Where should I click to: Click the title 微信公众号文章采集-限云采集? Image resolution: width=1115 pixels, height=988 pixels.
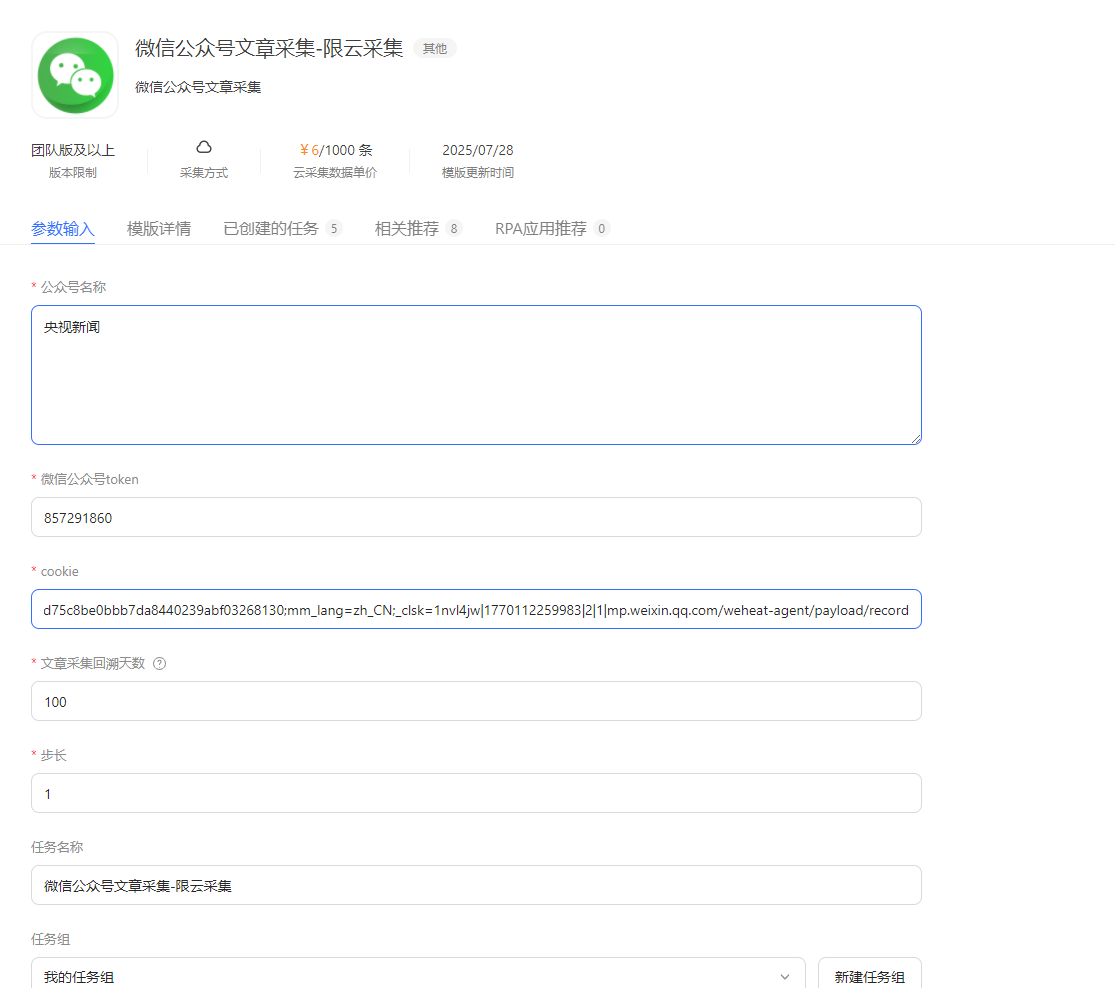pos(269,48)
